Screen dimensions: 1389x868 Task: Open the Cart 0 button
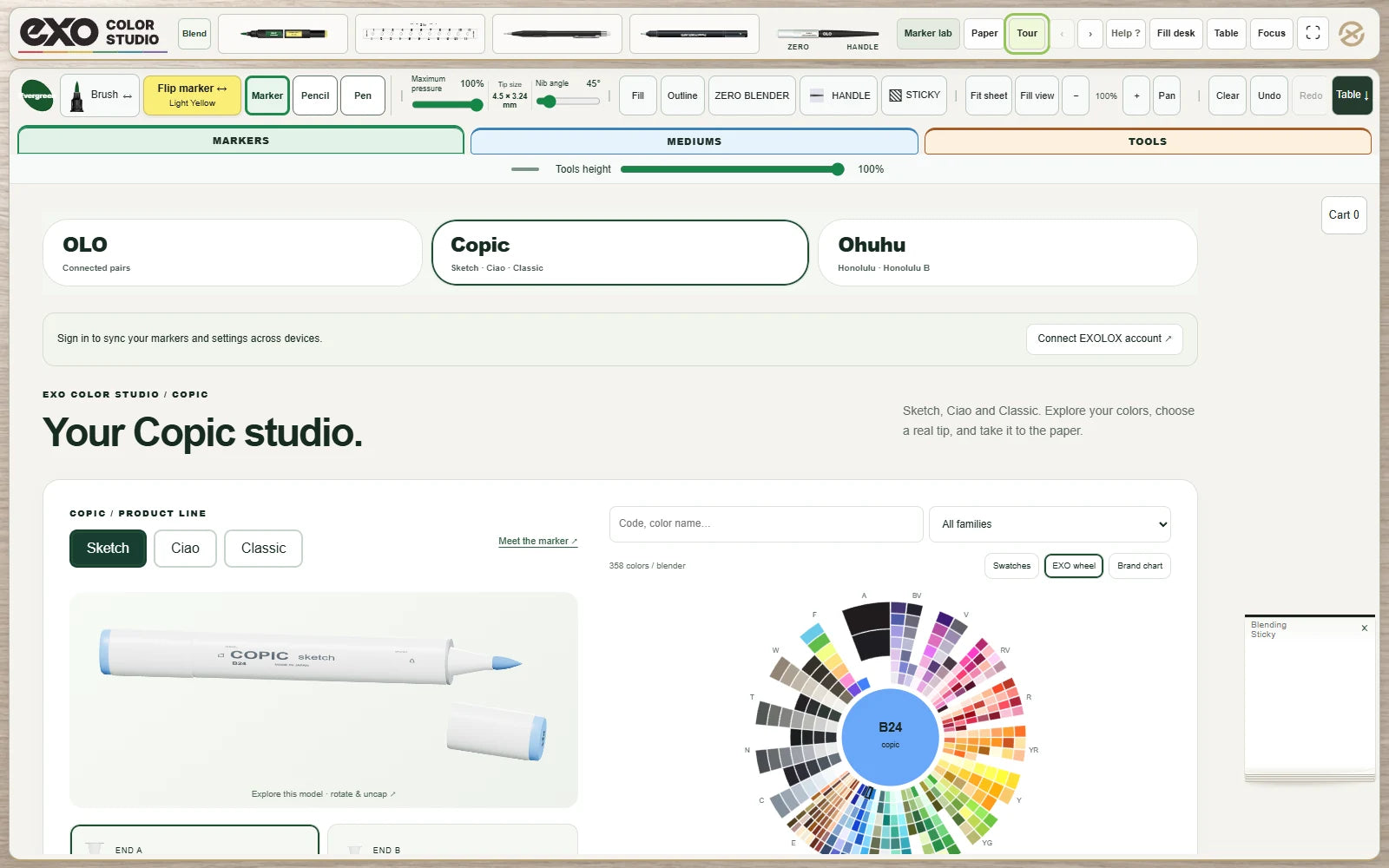point(1344,215)
